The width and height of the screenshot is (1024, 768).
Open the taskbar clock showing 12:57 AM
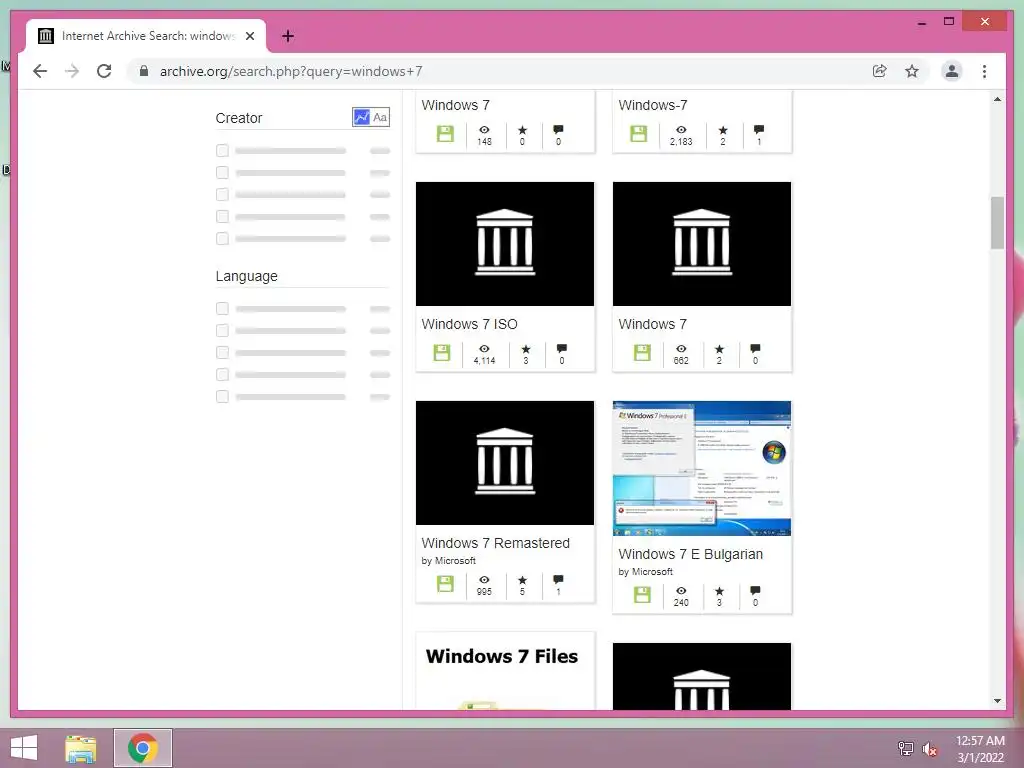[980, 749]
